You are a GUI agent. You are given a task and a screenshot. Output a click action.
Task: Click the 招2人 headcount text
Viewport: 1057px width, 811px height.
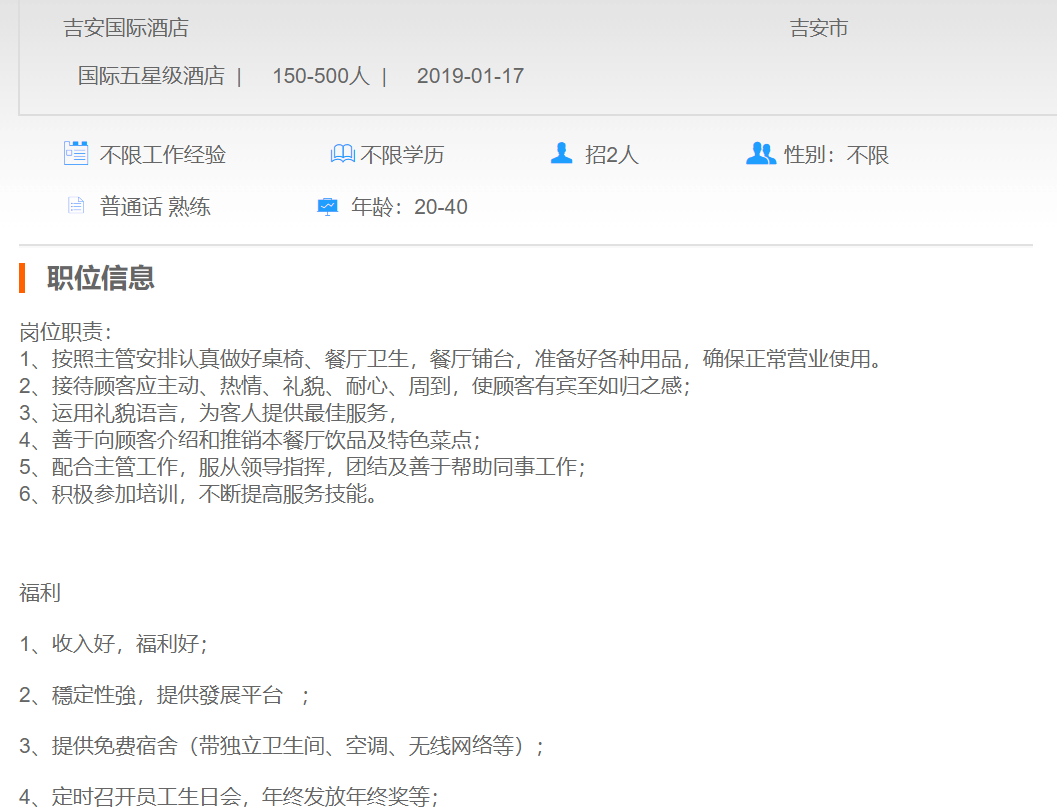(x=611, y=155)
